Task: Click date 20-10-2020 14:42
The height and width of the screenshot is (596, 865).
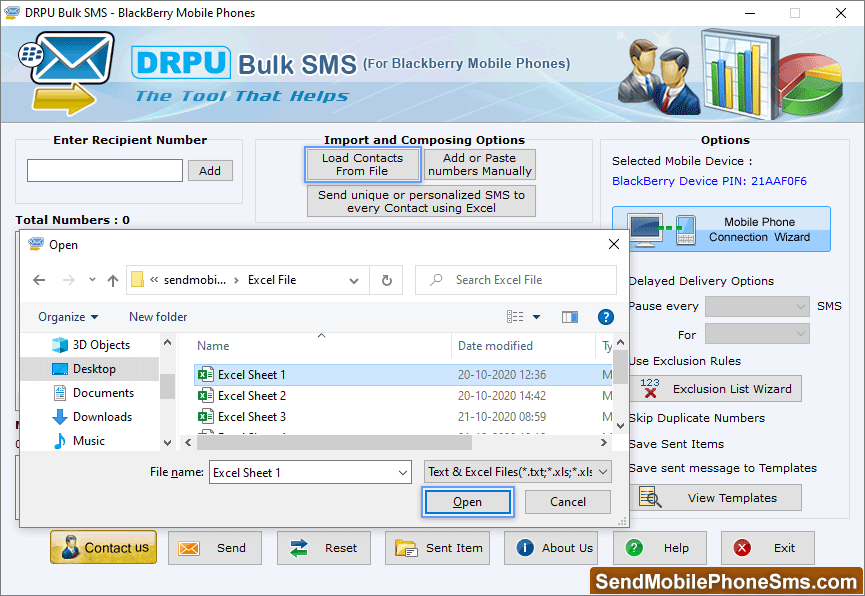Action: (501, 396)
